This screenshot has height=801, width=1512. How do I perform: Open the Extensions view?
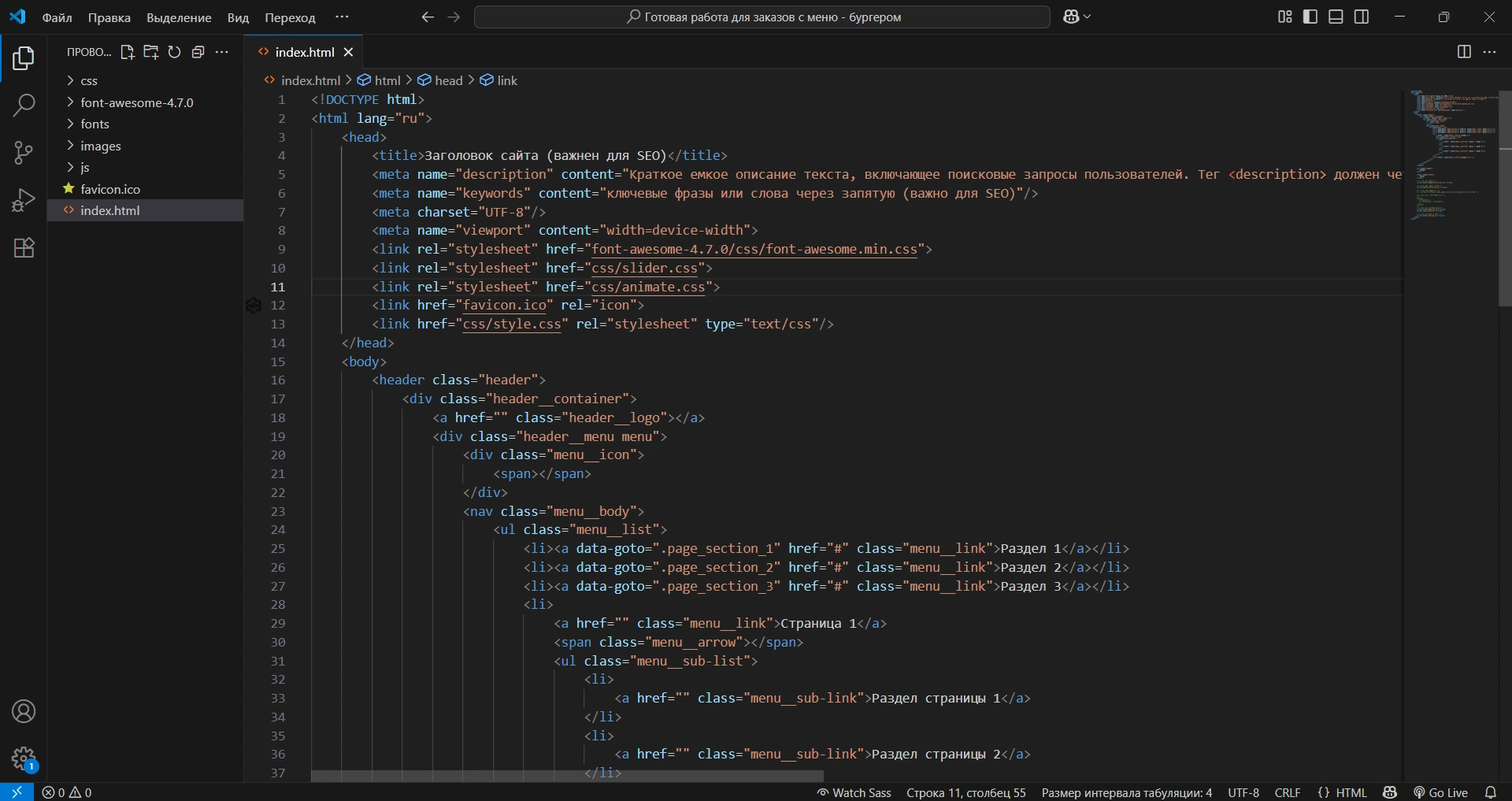click(x=24, y=248)
